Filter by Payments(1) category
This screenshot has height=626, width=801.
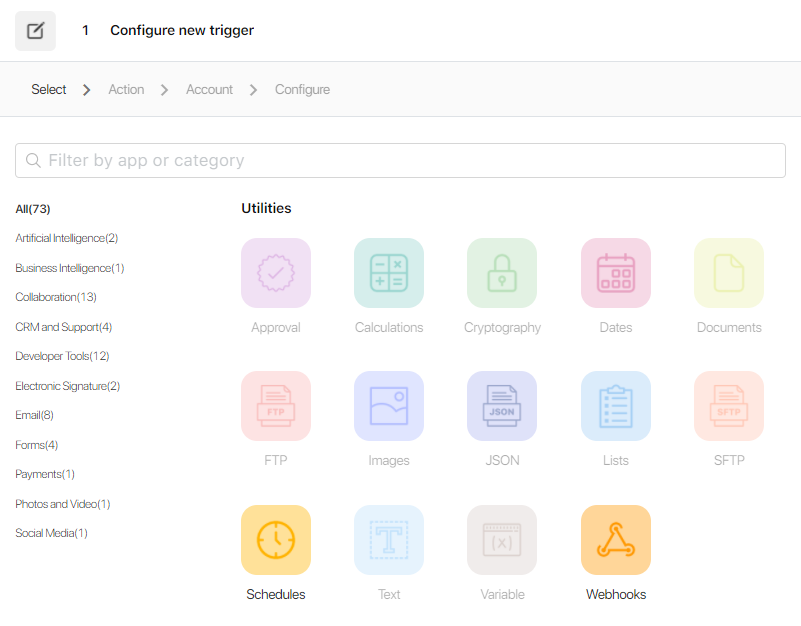click(x=45, y=474)
